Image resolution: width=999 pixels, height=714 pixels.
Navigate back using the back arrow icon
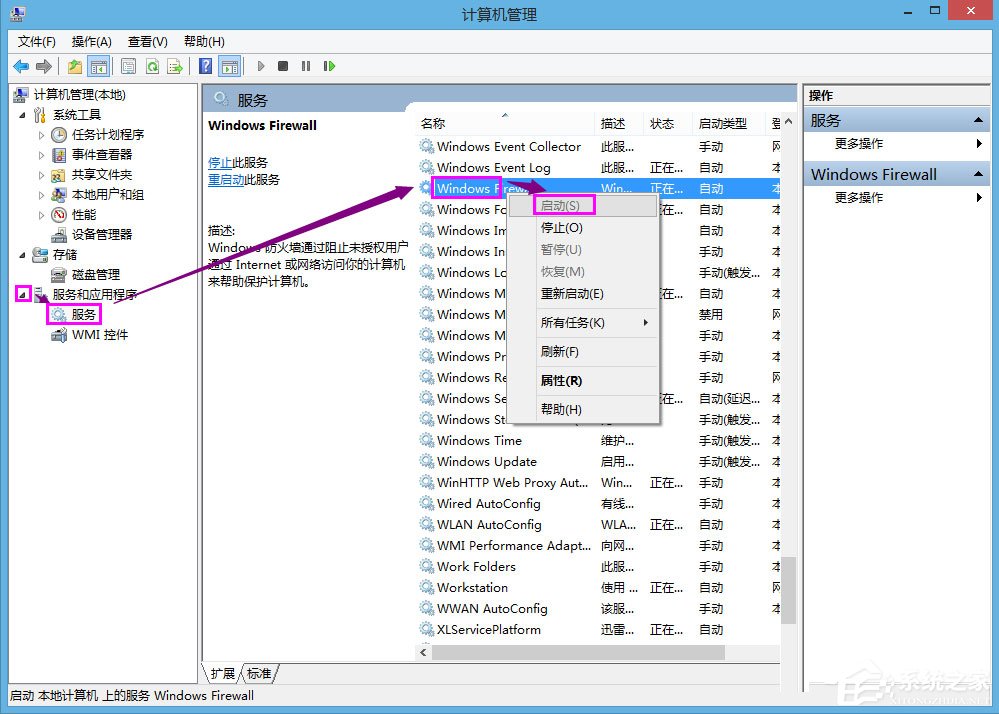point(22,66)
